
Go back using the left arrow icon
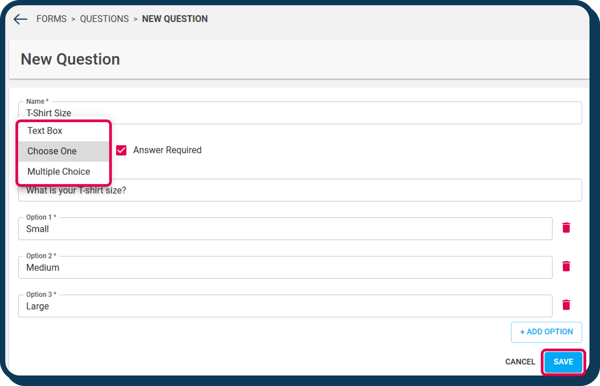(x=20, y=19)
